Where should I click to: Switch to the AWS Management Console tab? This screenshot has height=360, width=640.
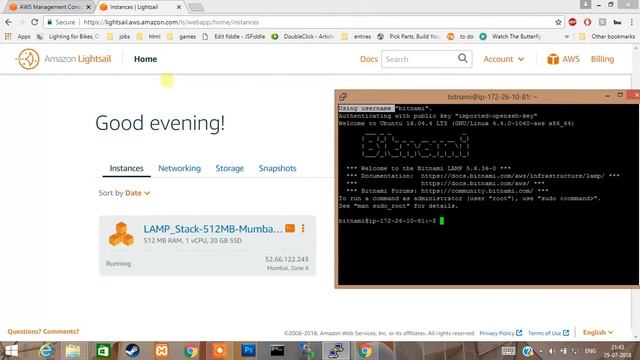[x=49, y=7]
